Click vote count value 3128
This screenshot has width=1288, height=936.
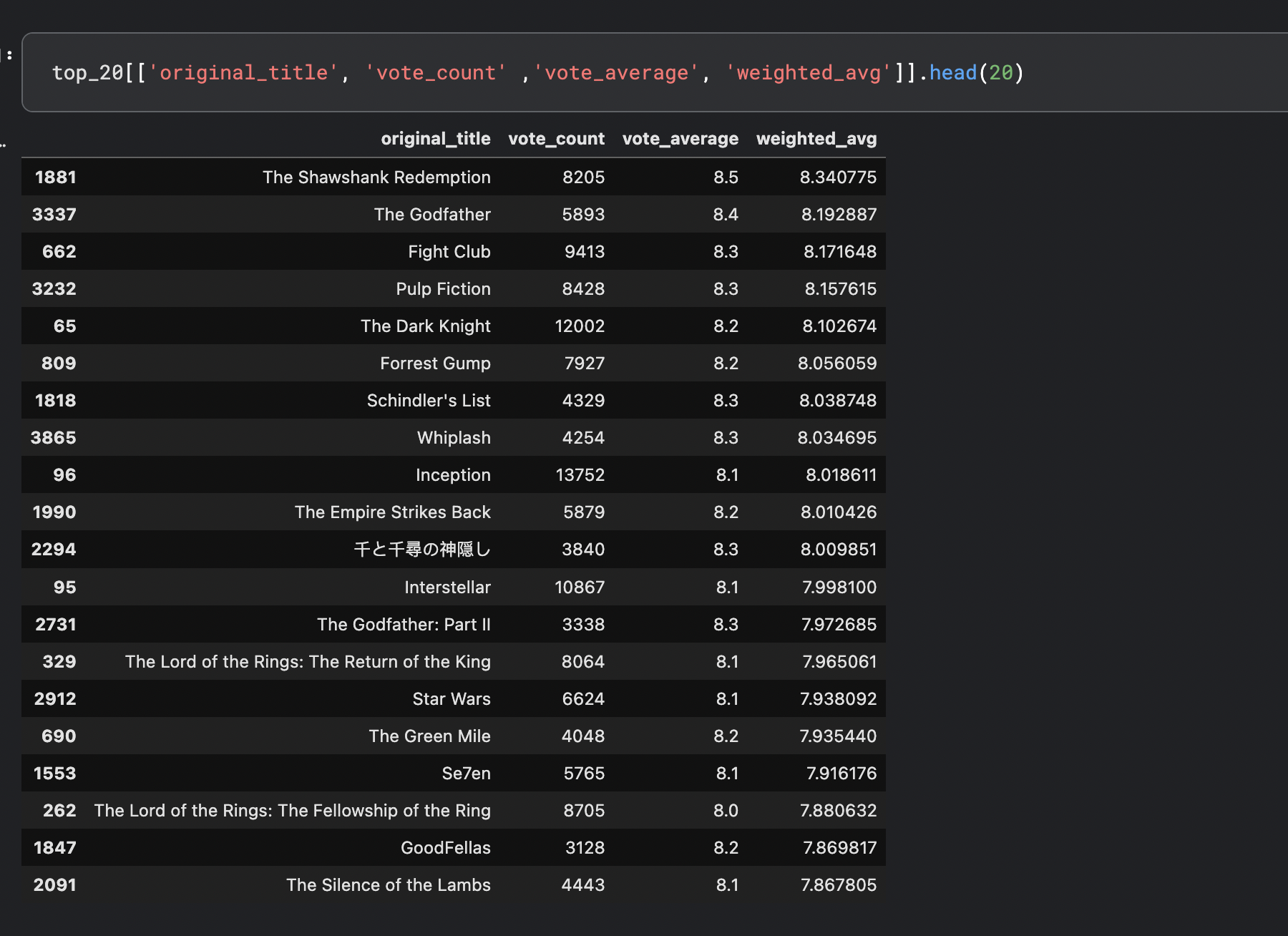[585, 847]
